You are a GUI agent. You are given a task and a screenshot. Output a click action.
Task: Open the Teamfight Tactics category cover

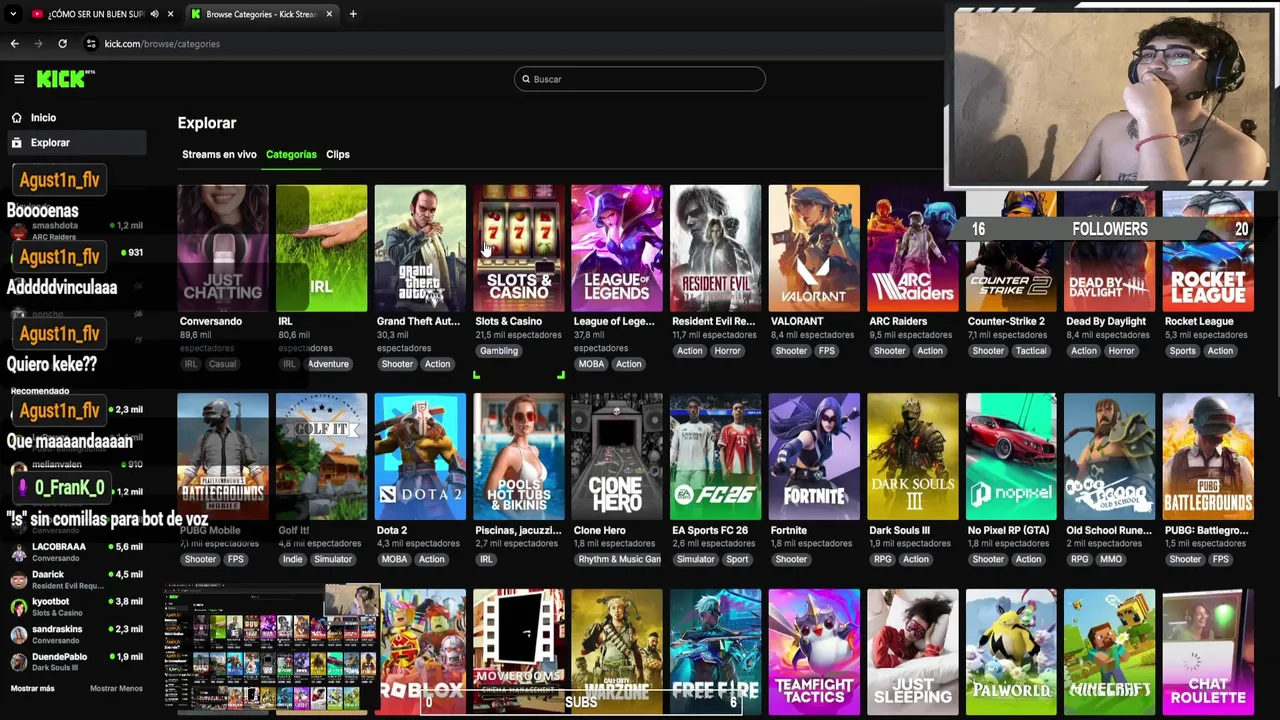[814, 652]
